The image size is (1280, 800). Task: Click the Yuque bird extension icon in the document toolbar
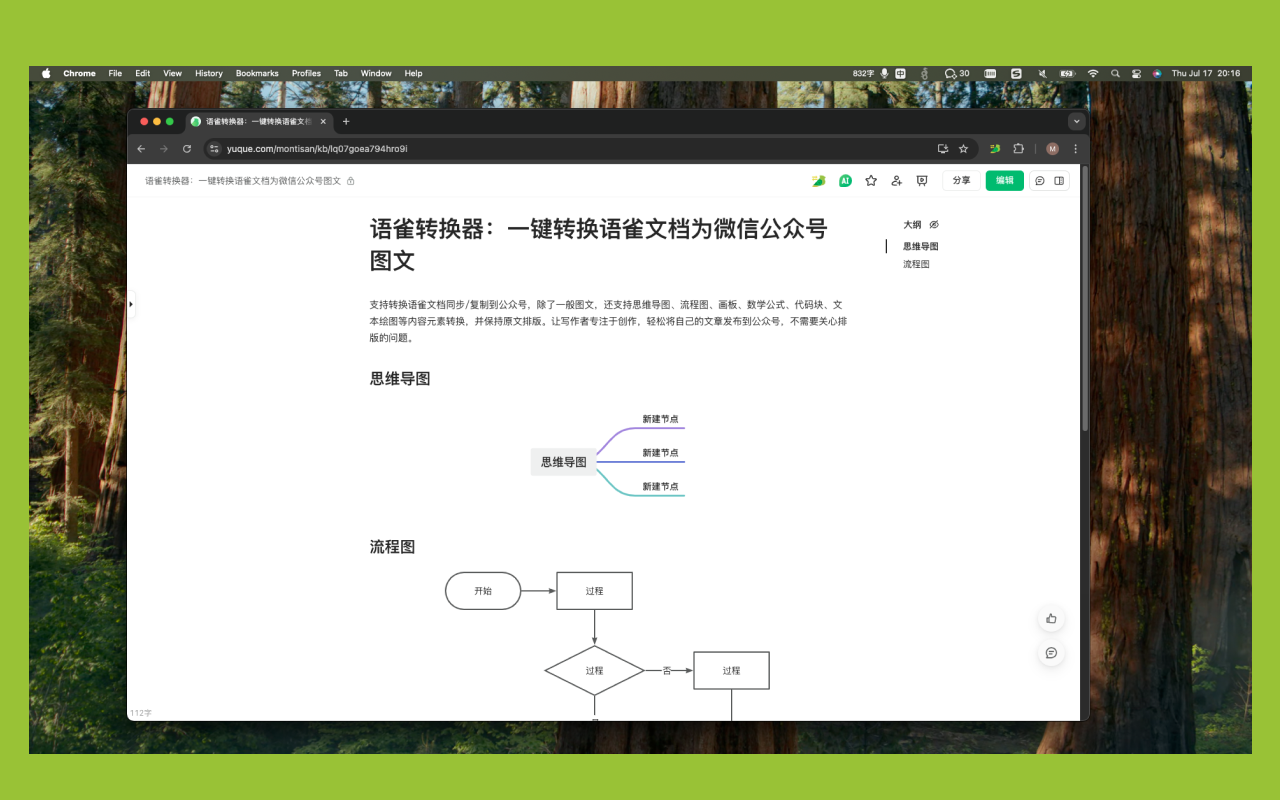819,181
